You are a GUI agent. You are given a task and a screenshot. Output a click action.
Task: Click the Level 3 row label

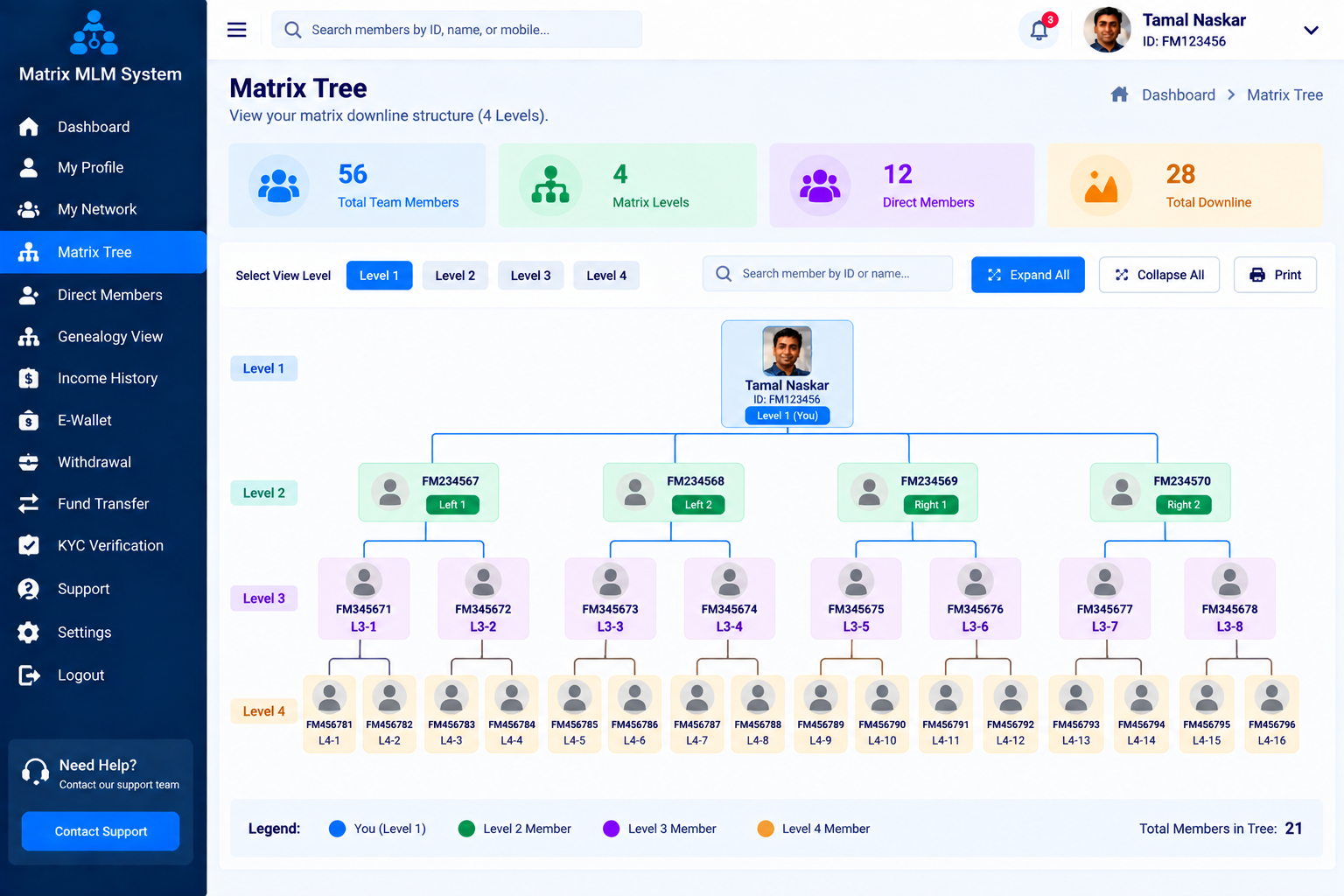tap(263, 598)
